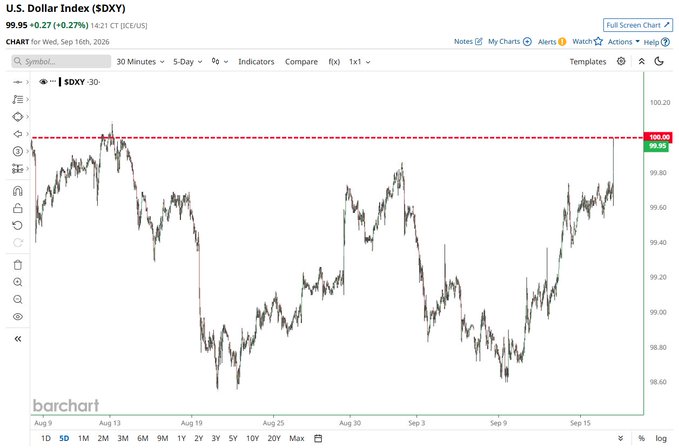
Task: Select the 3Y range
Action: click(x=216, y=438)
